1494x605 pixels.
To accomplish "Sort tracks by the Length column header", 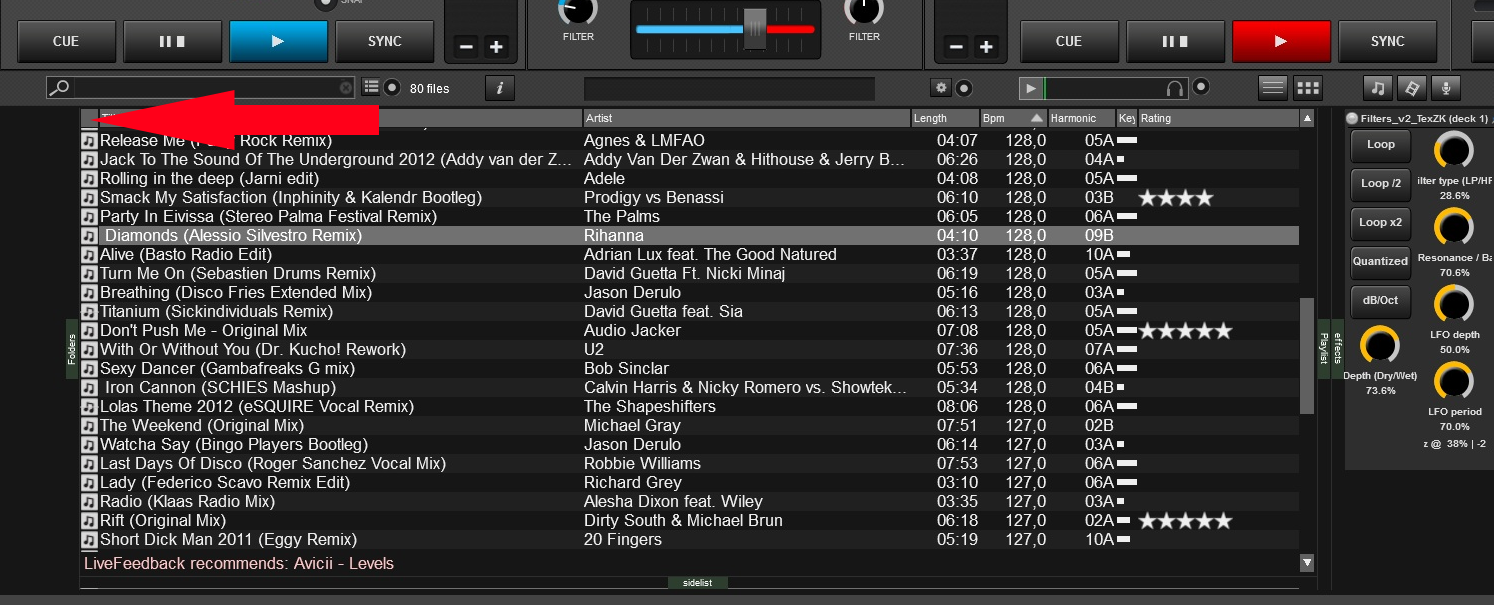I will click(944, 118).
